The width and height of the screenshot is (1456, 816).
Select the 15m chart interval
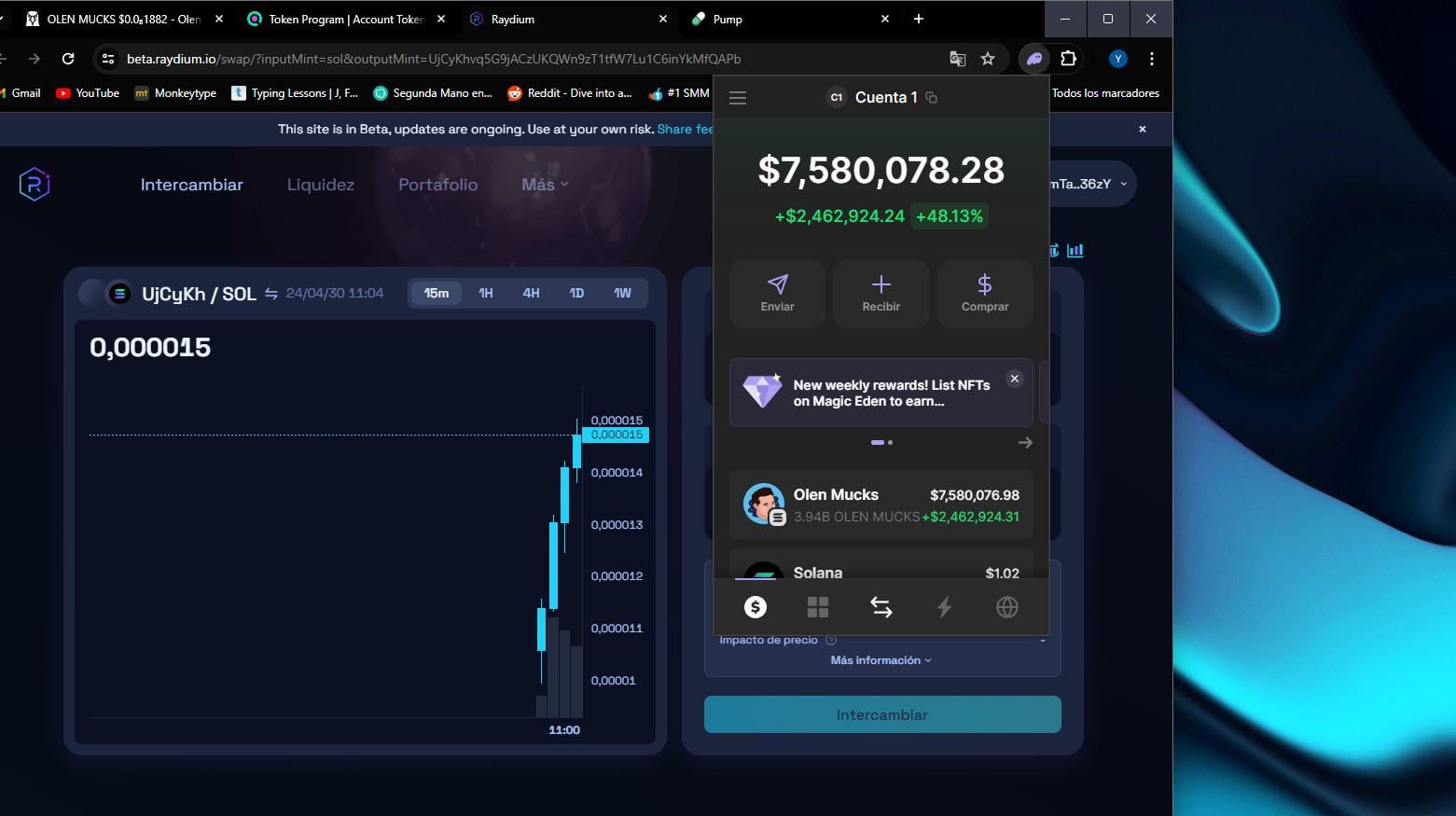point(437,293)
